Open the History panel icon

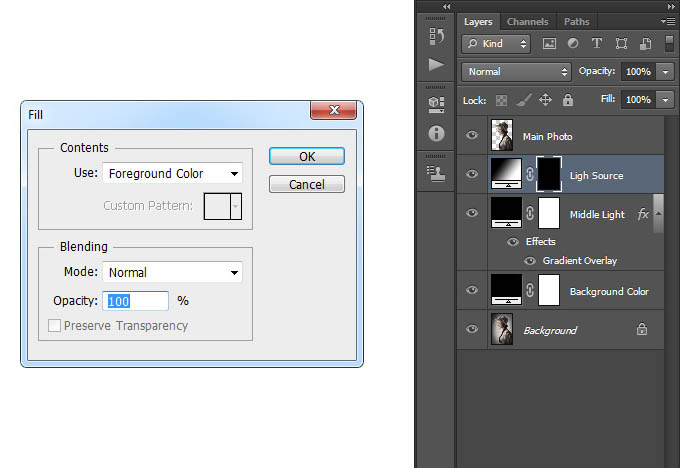436,36
